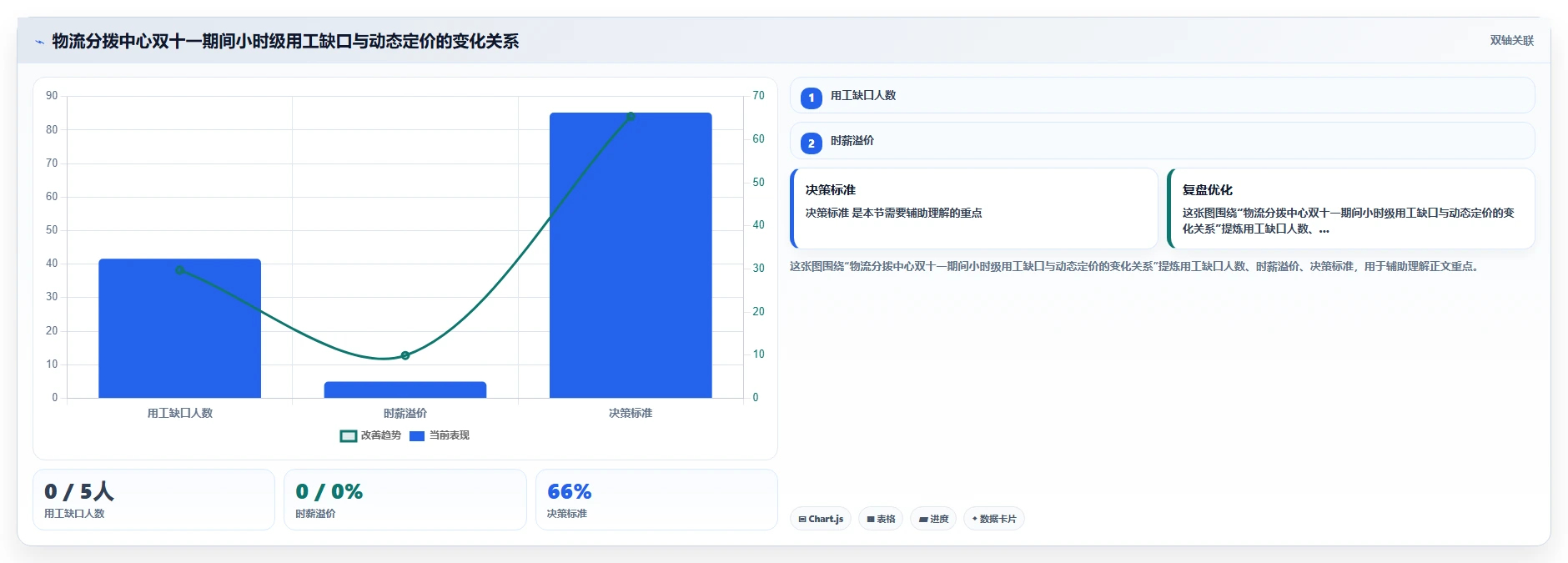
Task: Click the header icon beside the chart title
Action: pyautogui.click(x=39, y=42)
